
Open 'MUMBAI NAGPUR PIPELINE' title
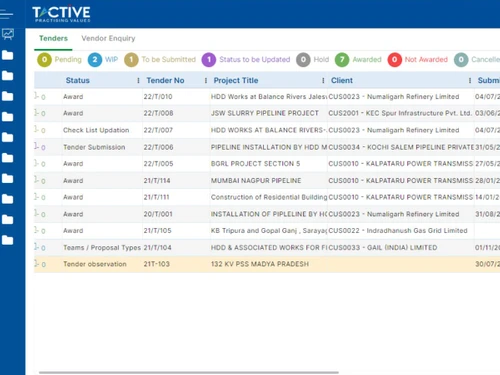point(256,181)
